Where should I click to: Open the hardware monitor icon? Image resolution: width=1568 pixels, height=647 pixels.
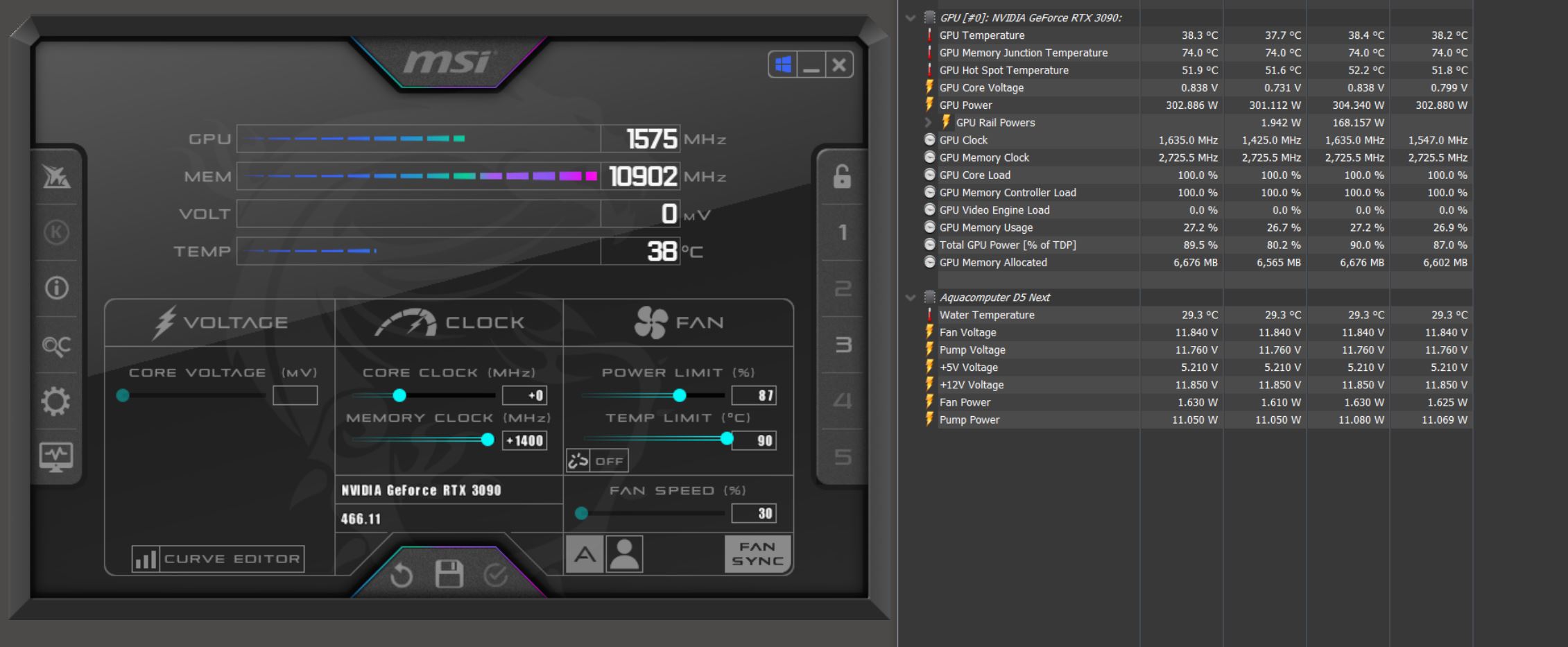(x=56, y=457)
